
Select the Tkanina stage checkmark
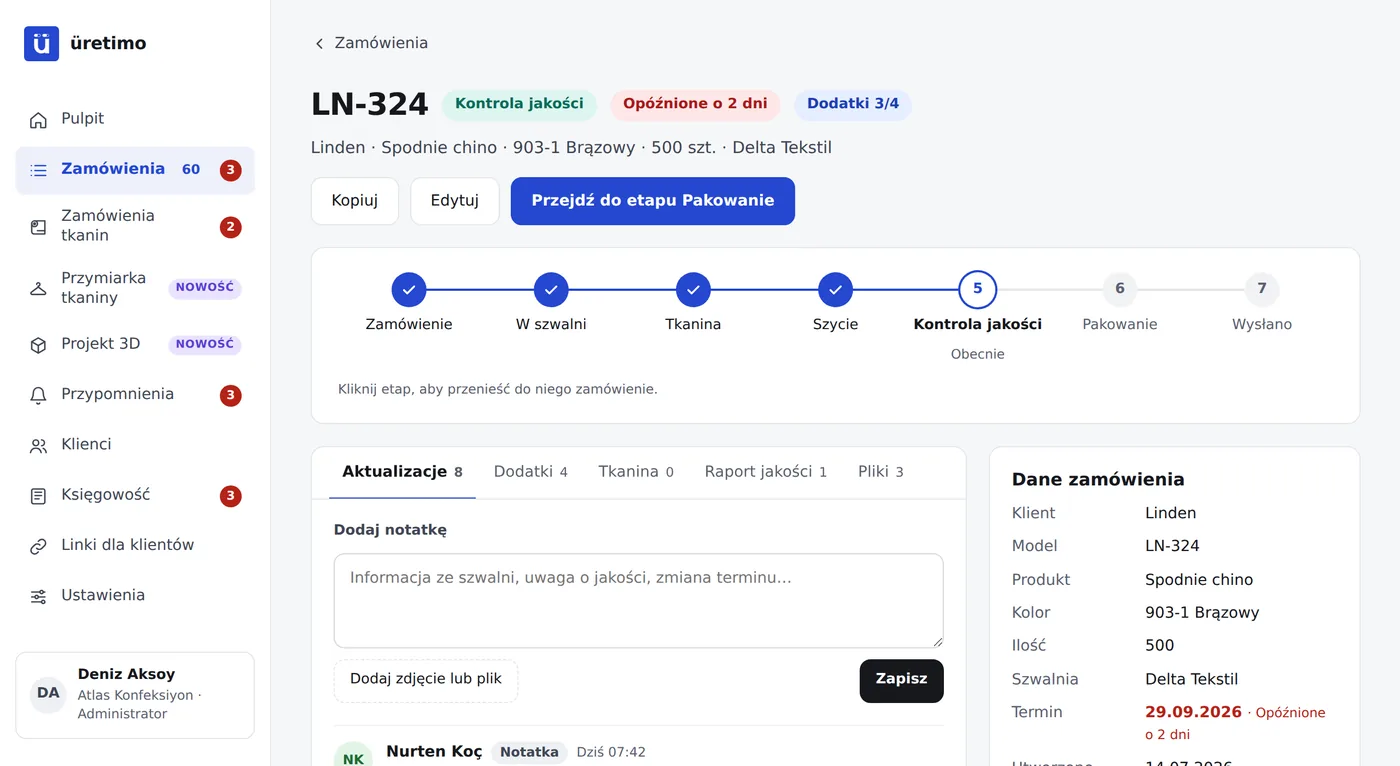tap(693, 290)
